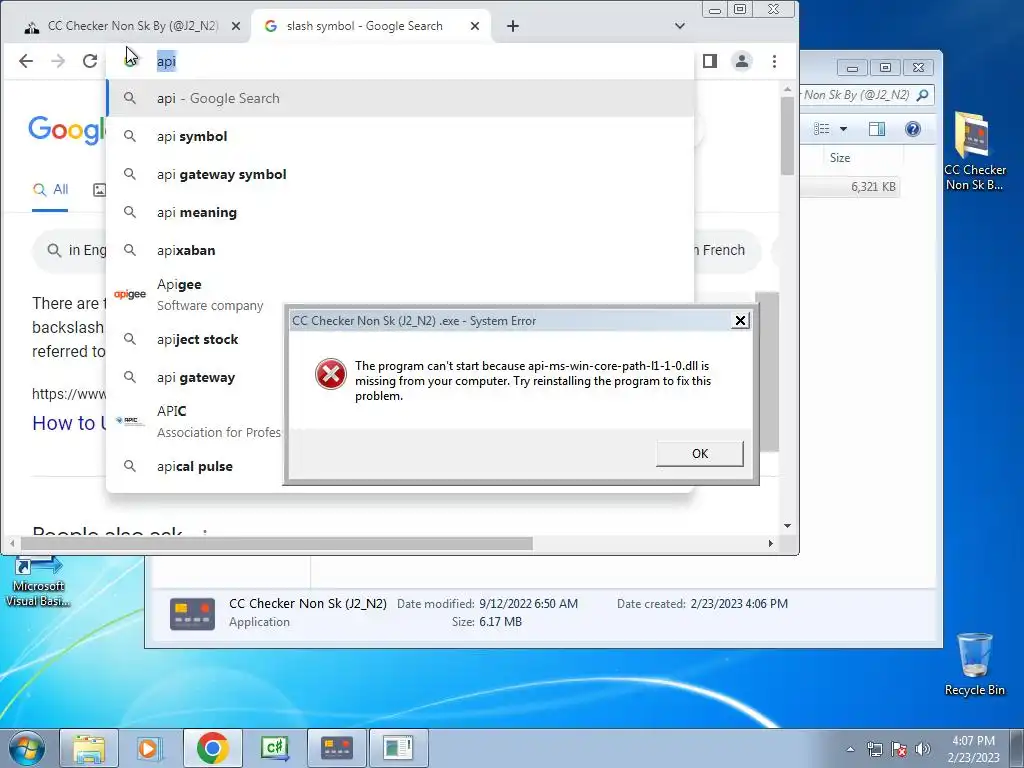Viewport: 1024px width, 768px height.
Task: Show hidden tray icons arrow
Action: click(850, 749)
